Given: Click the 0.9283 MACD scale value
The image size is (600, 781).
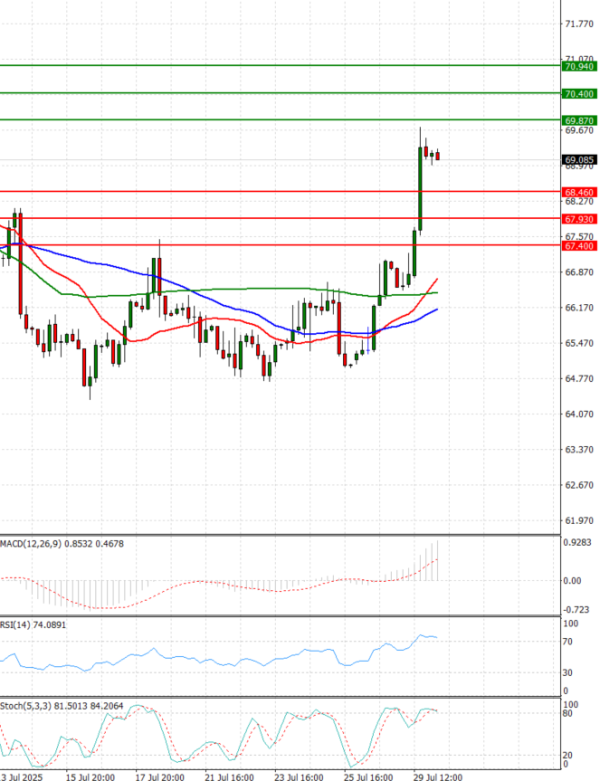Looking at the screenshot, I should 578,542.
